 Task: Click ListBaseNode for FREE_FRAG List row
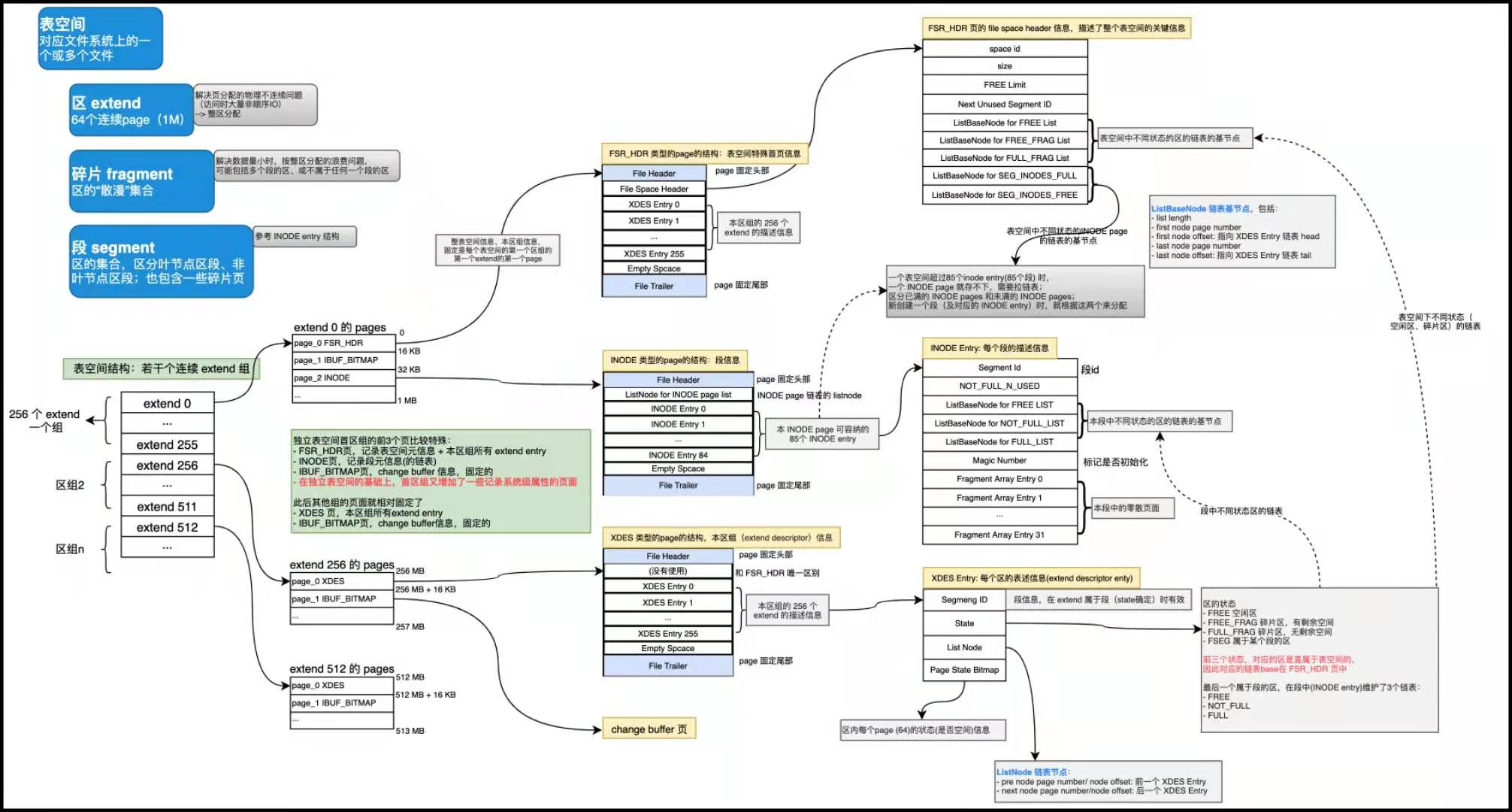tap(1004, 141)
